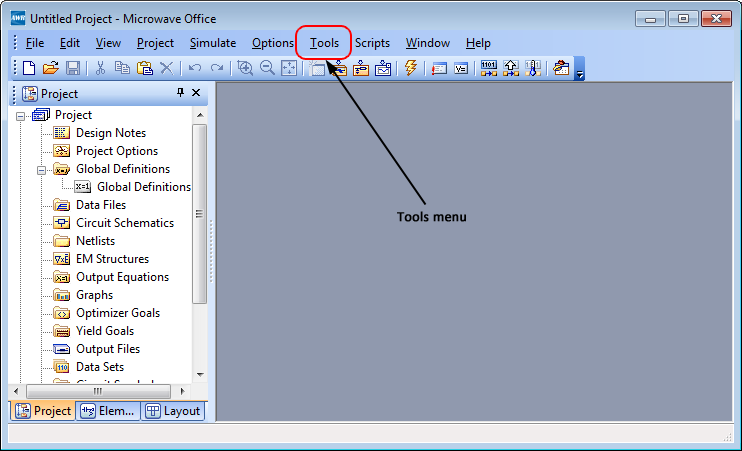Switch to the Project bottom tab
The image size is (742, 451).
click(x=43, y=411)
